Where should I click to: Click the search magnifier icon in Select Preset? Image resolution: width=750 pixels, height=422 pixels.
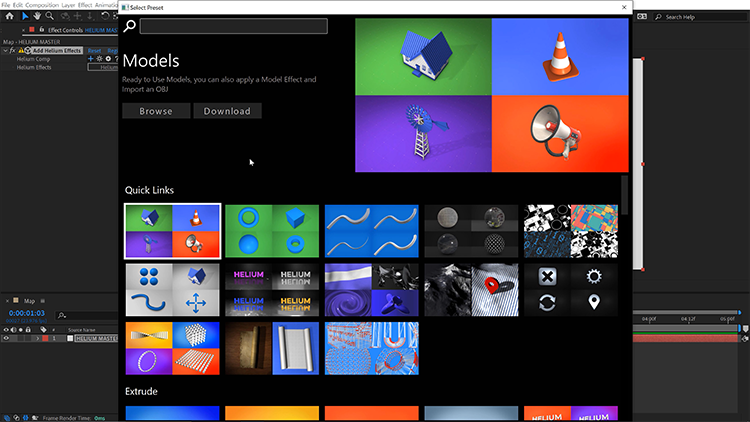(x=130, y=27)
